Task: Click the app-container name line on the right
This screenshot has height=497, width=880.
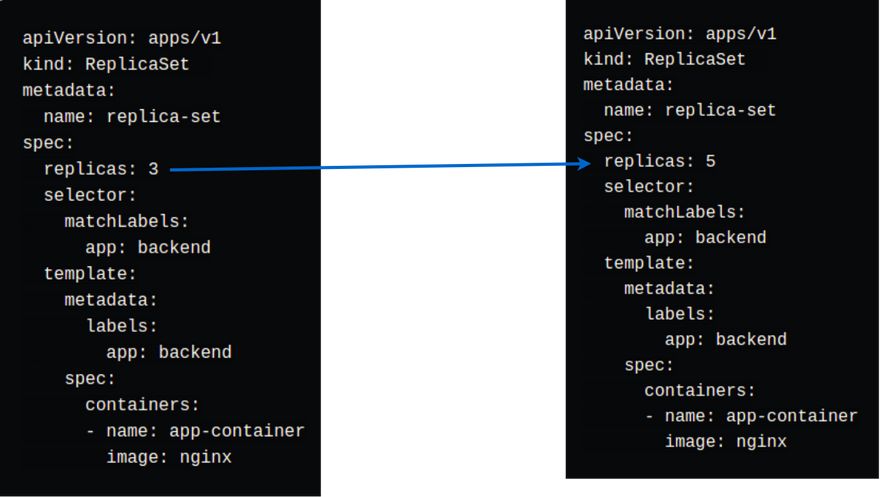Action: [751, 415]
